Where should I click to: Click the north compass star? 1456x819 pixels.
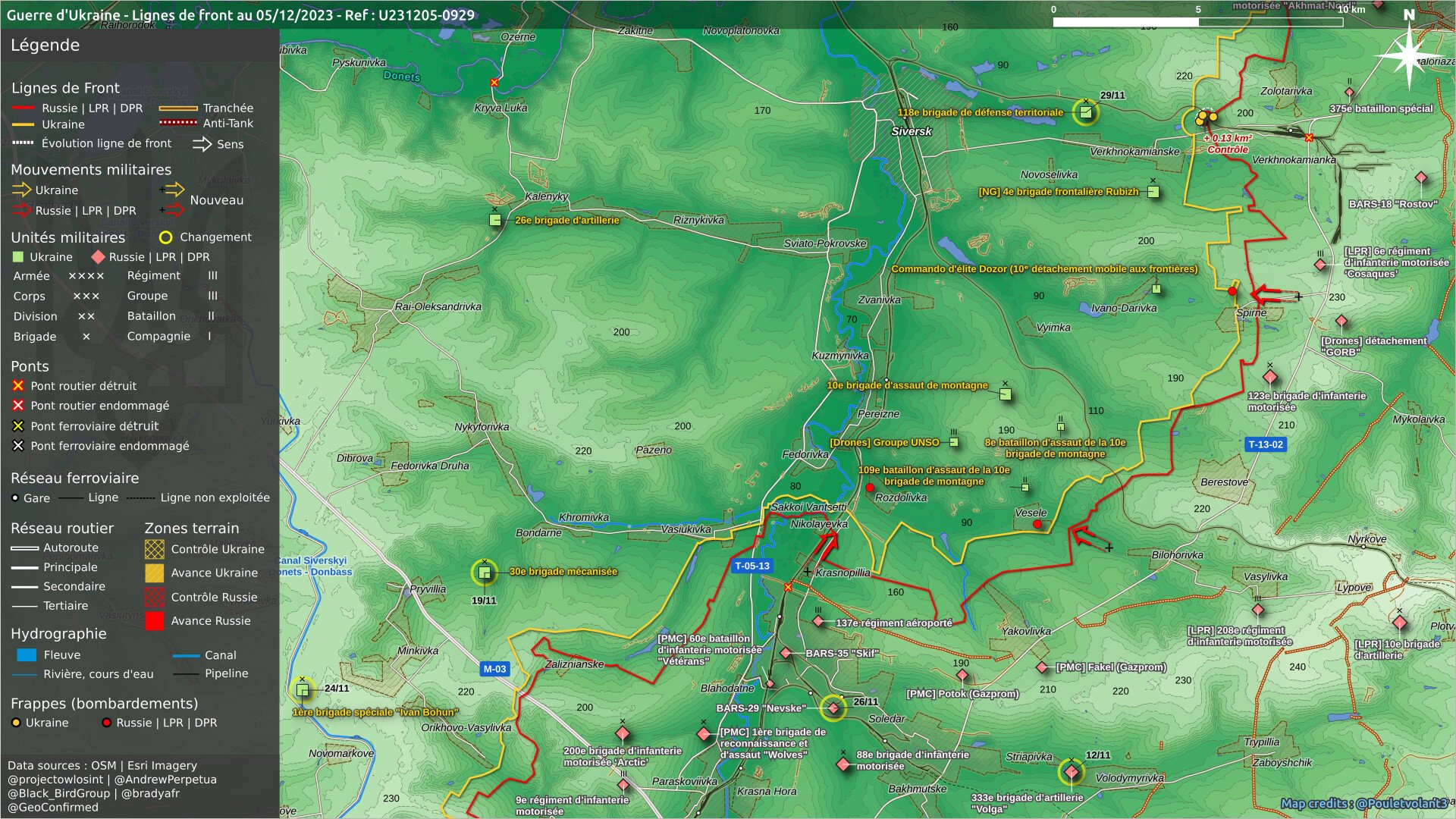pos(1408,55)
